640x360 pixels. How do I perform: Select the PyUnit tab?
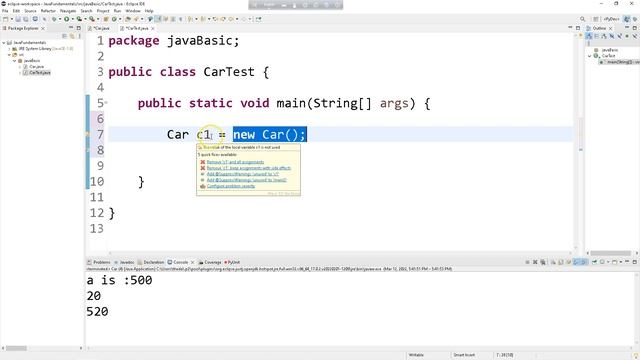232,262
